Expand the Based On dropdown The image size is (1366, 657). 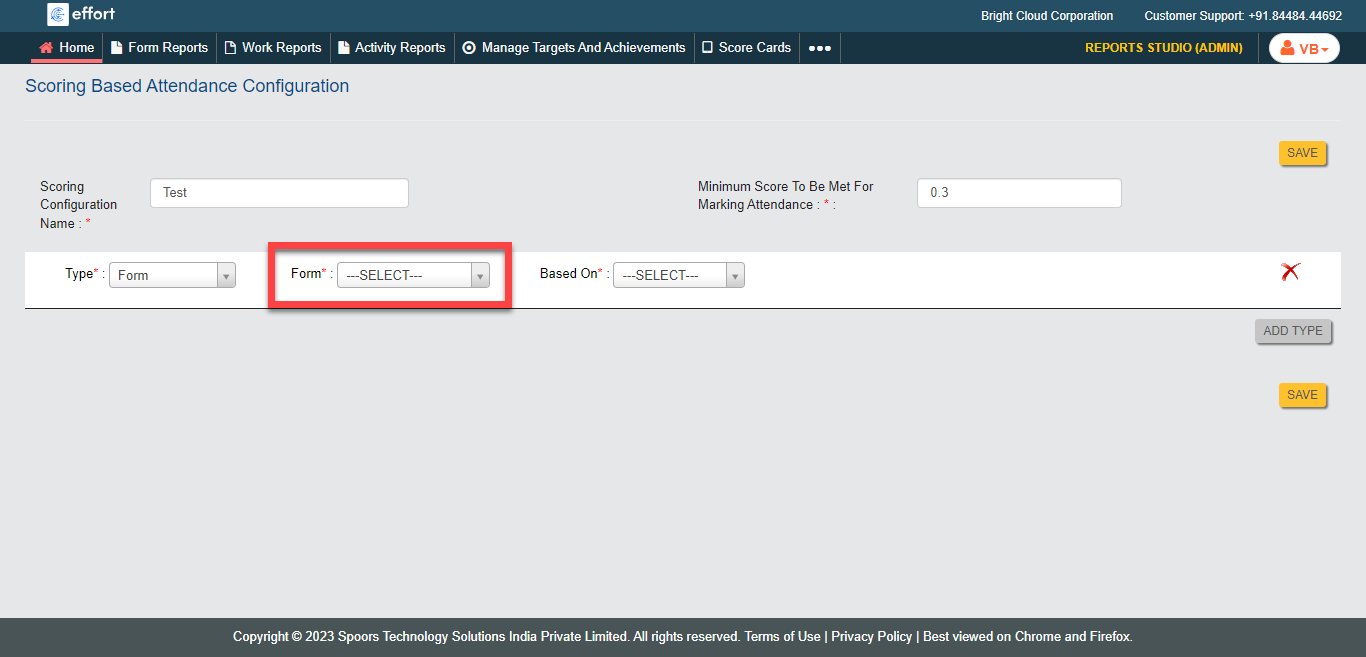678,275
